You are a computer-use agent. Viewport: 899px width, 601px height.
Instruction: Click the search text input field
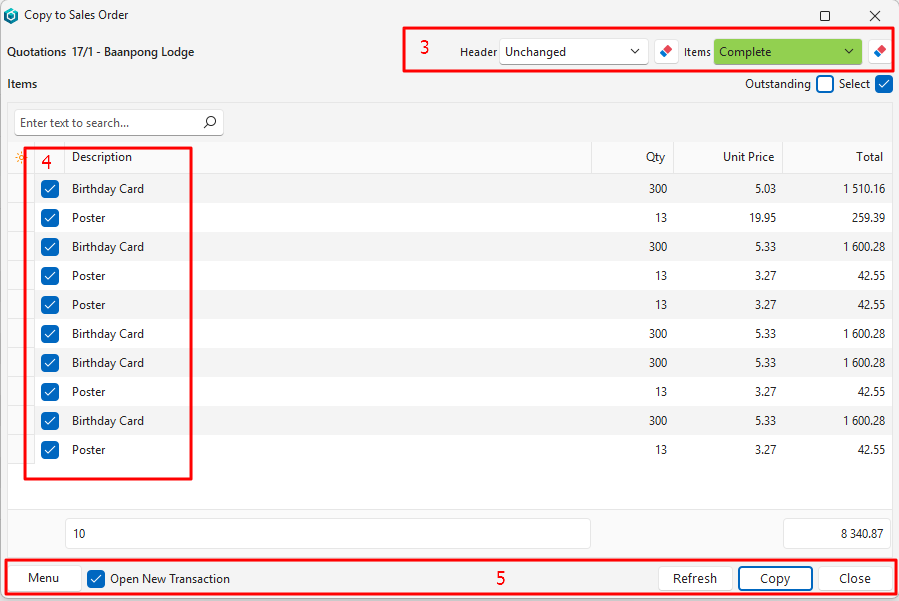coord(108,123)
